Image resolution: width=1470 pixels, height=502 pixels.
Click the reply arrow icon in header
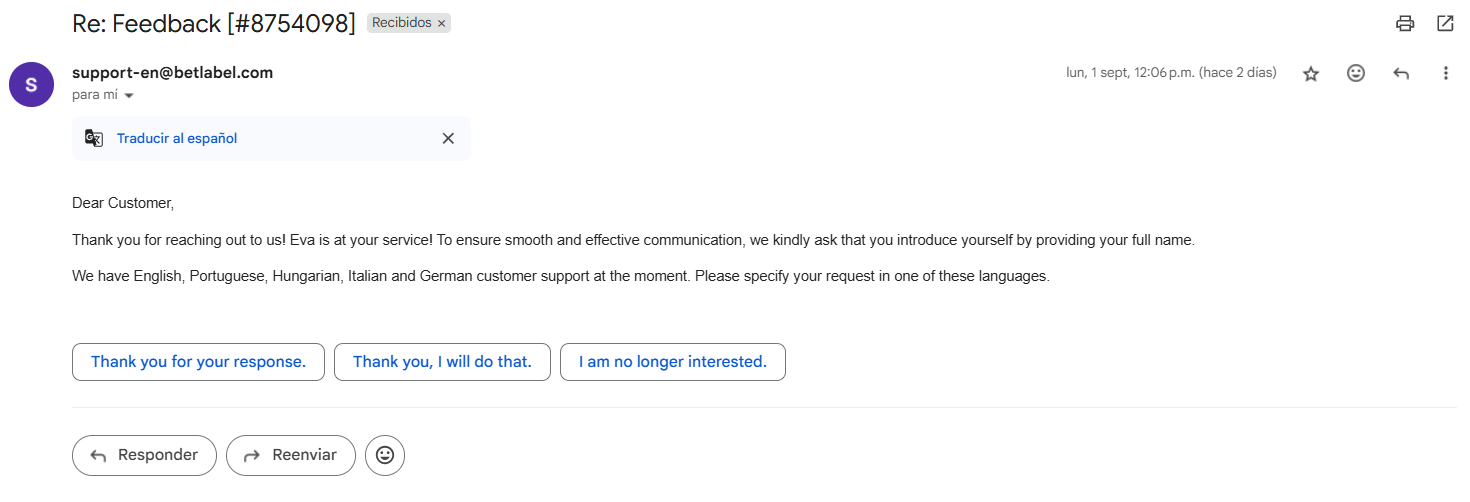[1401, 73]
